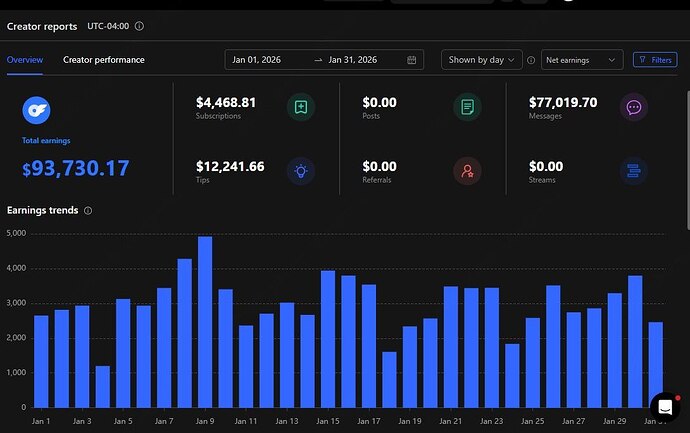This screenshot has height=433, width=690.
Task: Click the info icon next to Earnings trends
Action: point(89,211)
